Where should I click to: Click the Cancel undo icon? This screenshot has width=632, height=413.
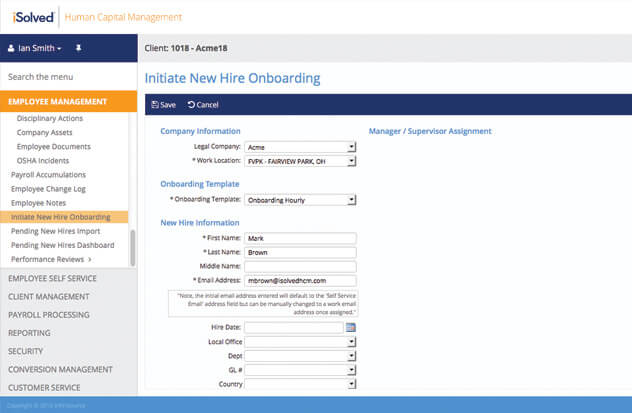191,105
